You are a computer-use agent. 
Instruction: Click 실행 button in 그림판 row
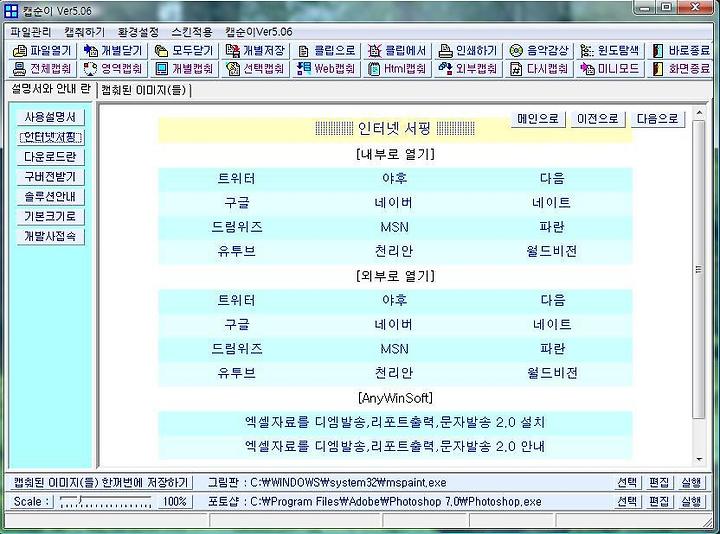pyautogui.click(x=691, y=483)
